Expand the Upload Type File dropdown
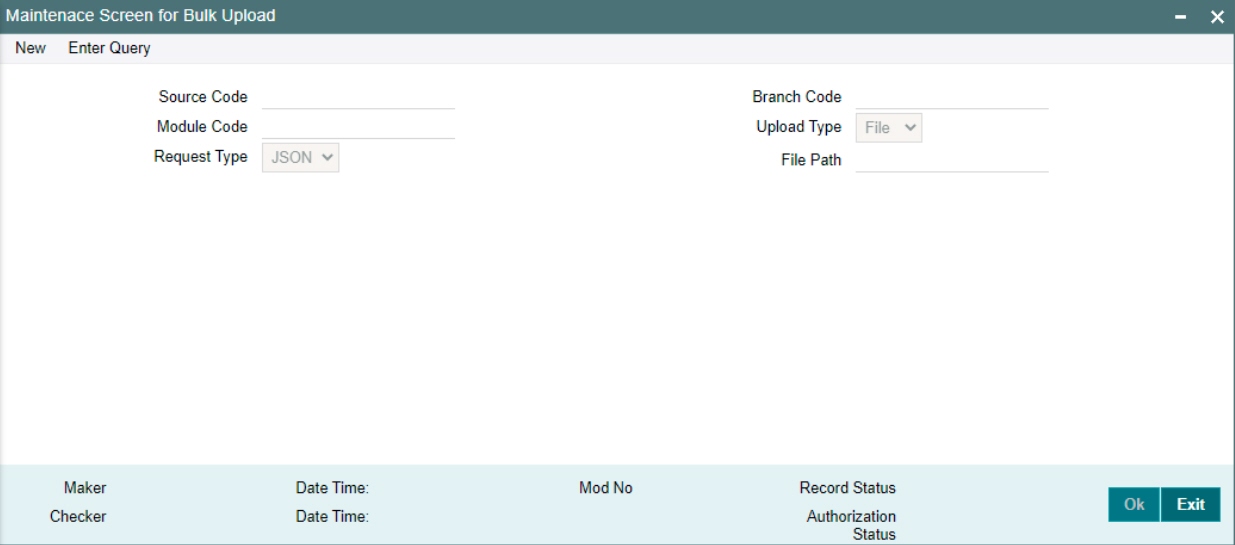The height and width of the screenshot is (545, 1235). coord(889,127)
